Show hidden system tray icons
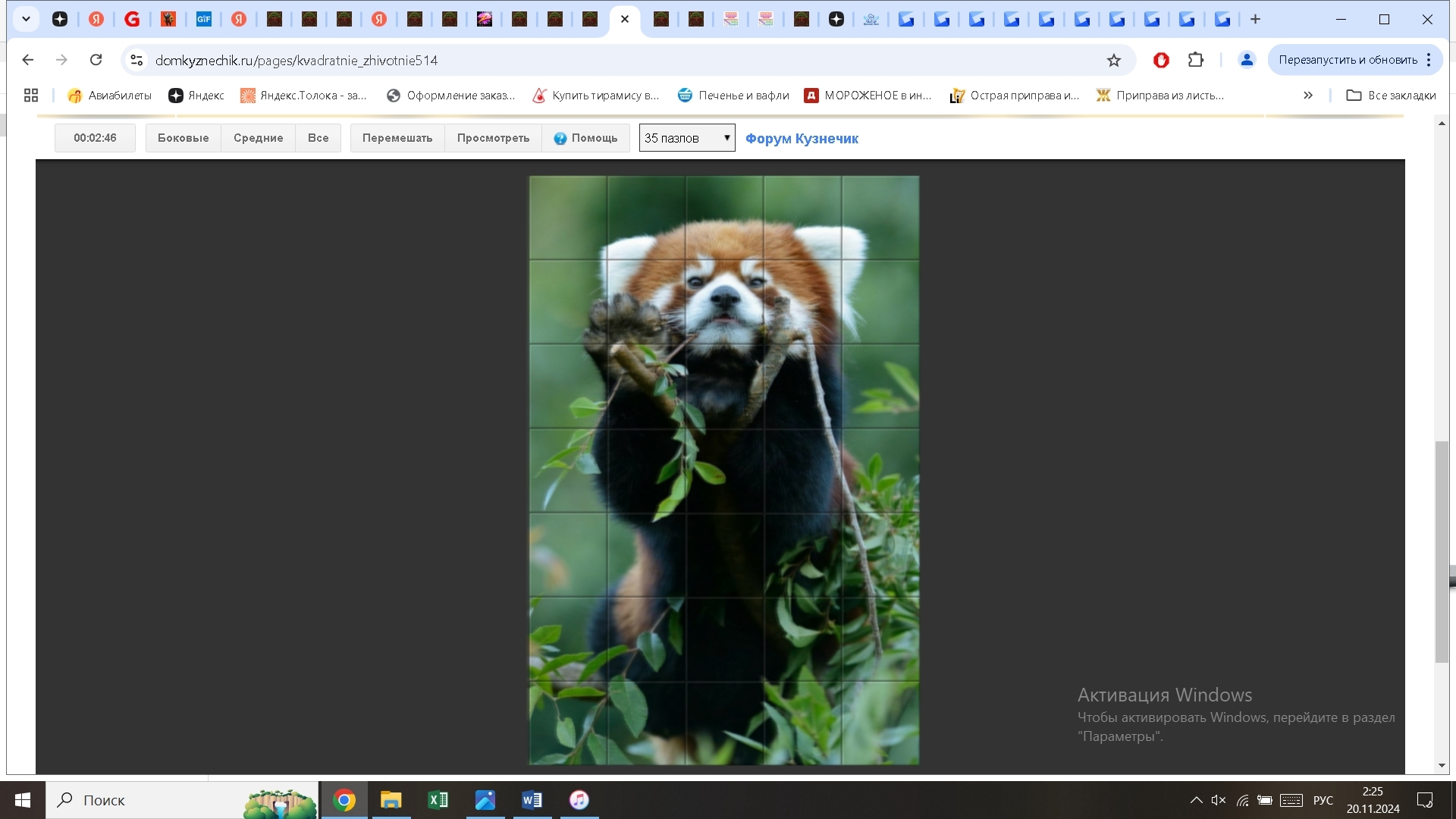The height and width of the screenshot is (819, 1456). coord(1196,800)
